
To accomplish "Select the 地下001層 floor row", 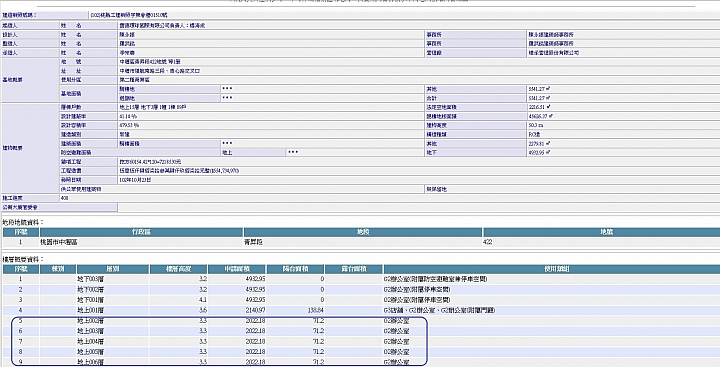I will point(361,300).
